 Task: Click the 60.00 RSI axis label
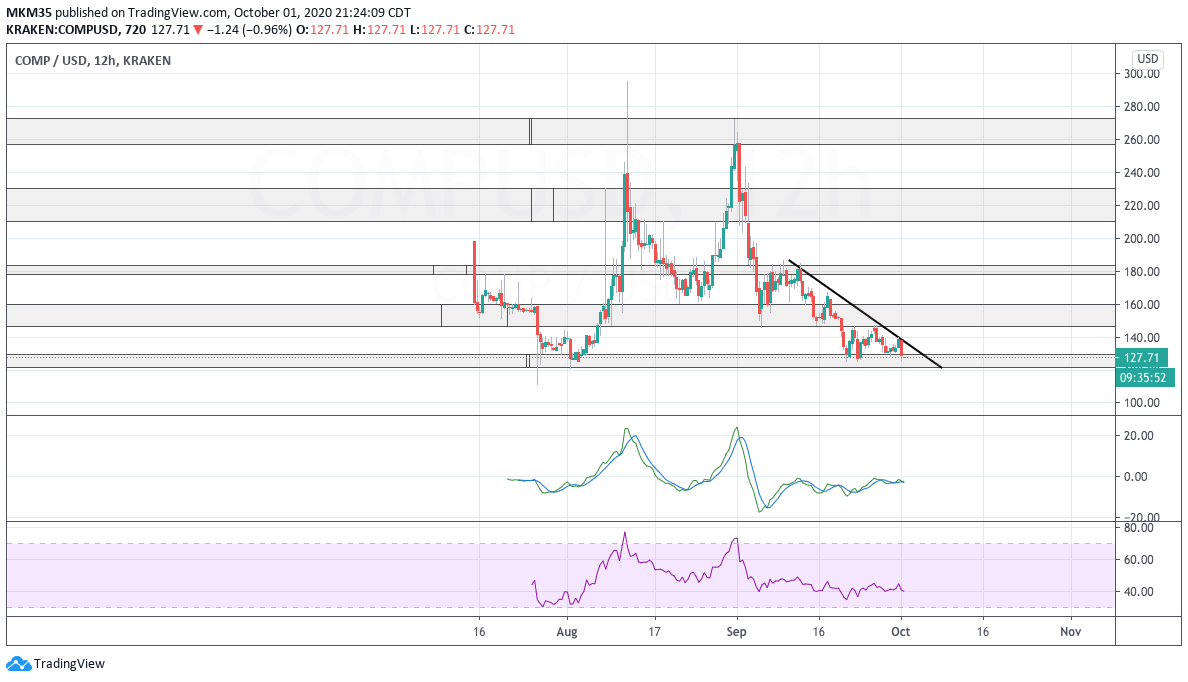pos(1138,560)
